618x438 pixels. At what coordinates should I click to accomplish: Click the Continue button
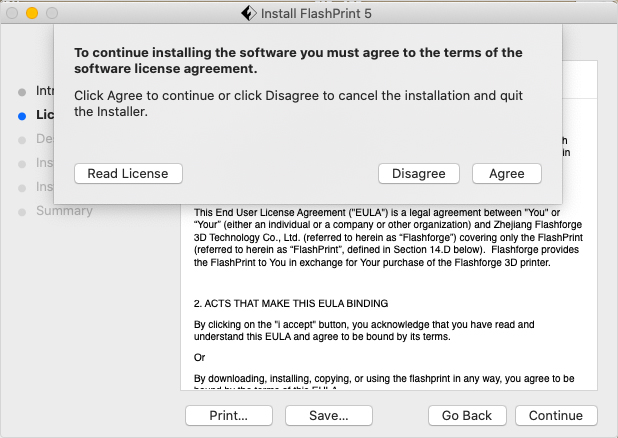coord(556,415)
